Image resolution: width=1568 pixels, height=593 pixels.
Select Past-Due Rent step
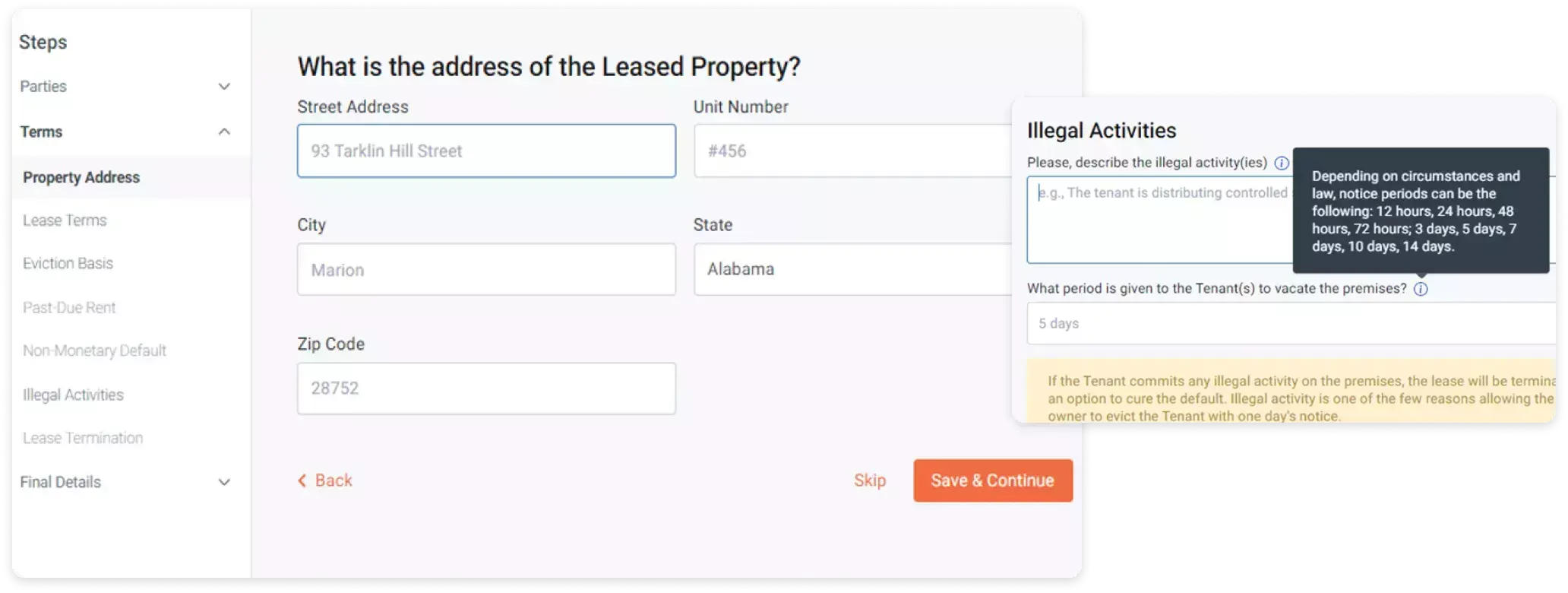tap(69, 307)
